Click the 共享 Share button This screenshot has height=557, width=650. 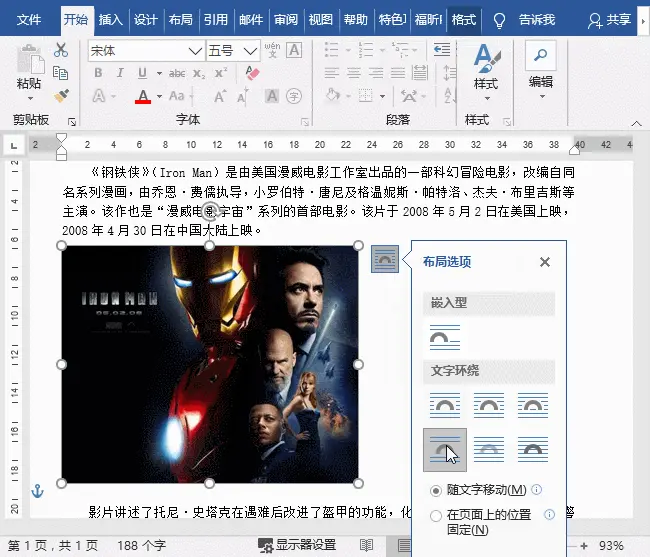pos(610,19)
